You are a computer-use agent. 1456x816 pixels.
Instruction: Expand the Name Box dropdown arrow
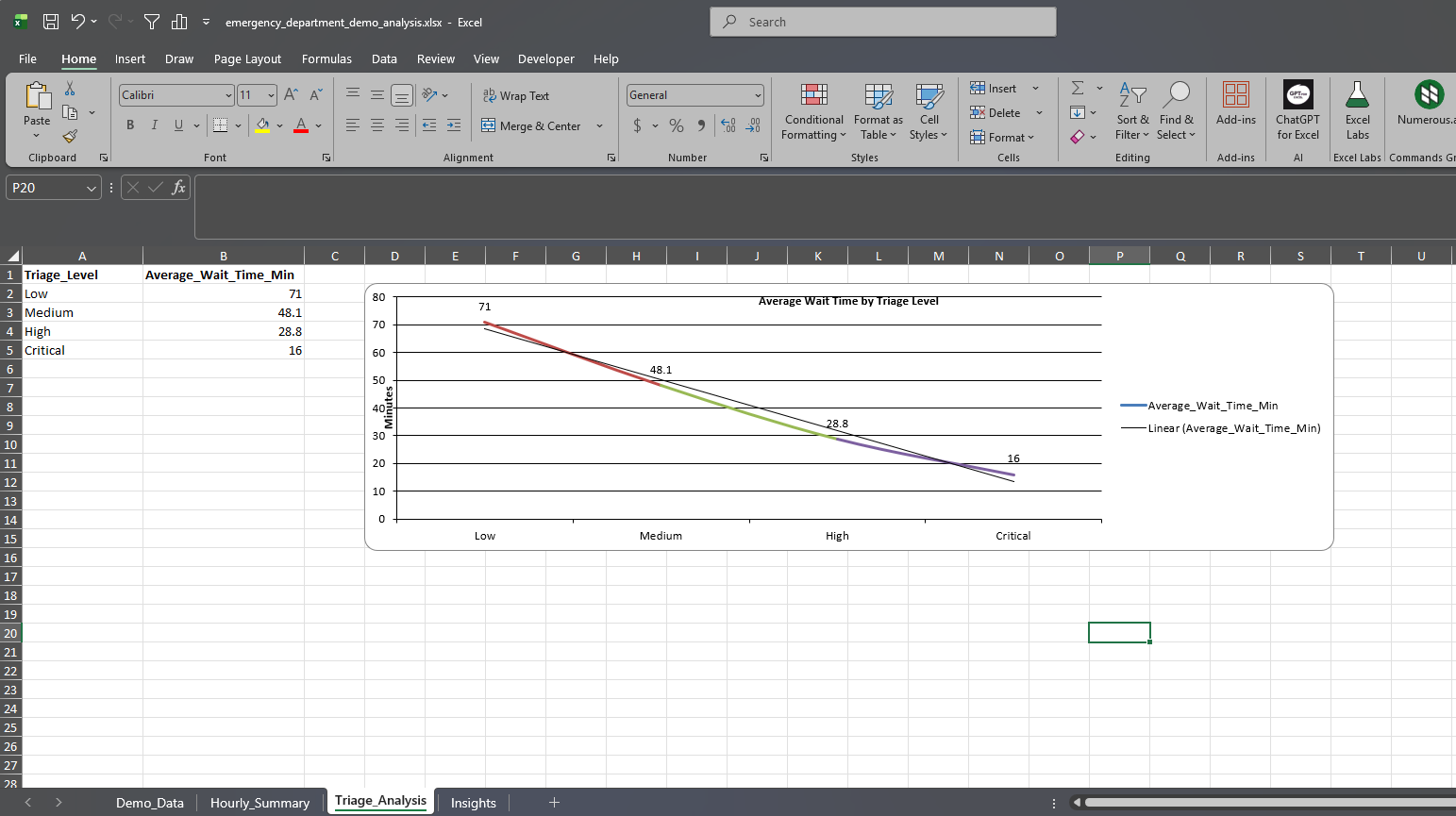click(92, 188)
